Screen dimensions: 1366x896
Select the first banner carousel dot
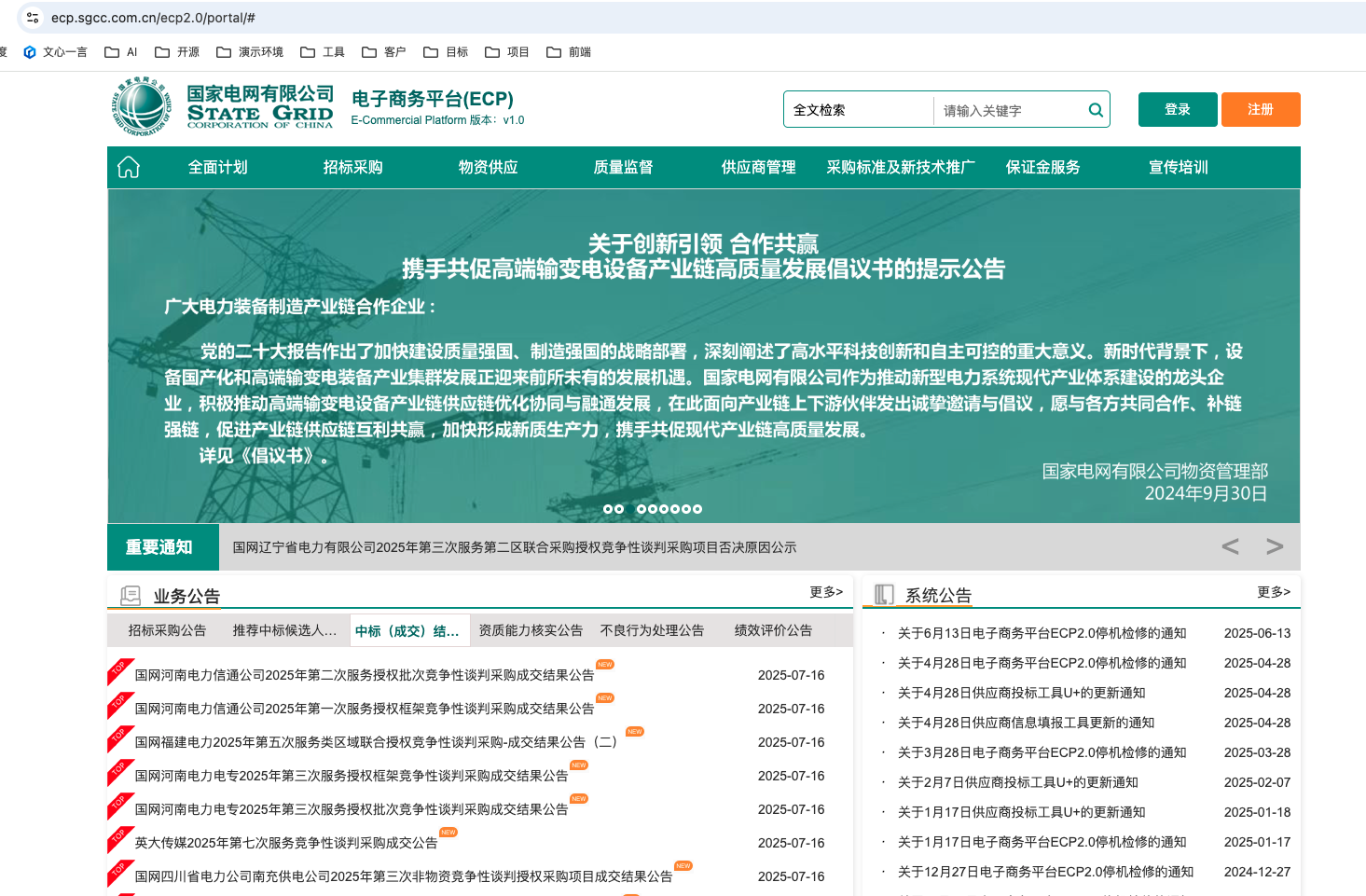click(x=608, y=509)
